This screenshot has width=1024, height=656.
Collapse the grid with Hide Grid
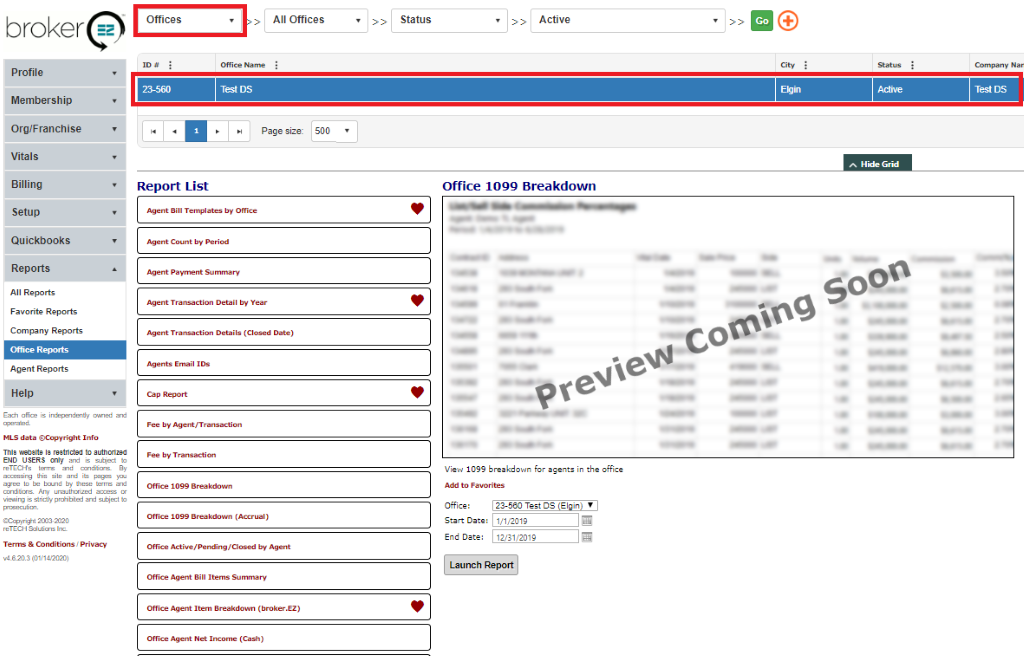click(x=878, y=164)
